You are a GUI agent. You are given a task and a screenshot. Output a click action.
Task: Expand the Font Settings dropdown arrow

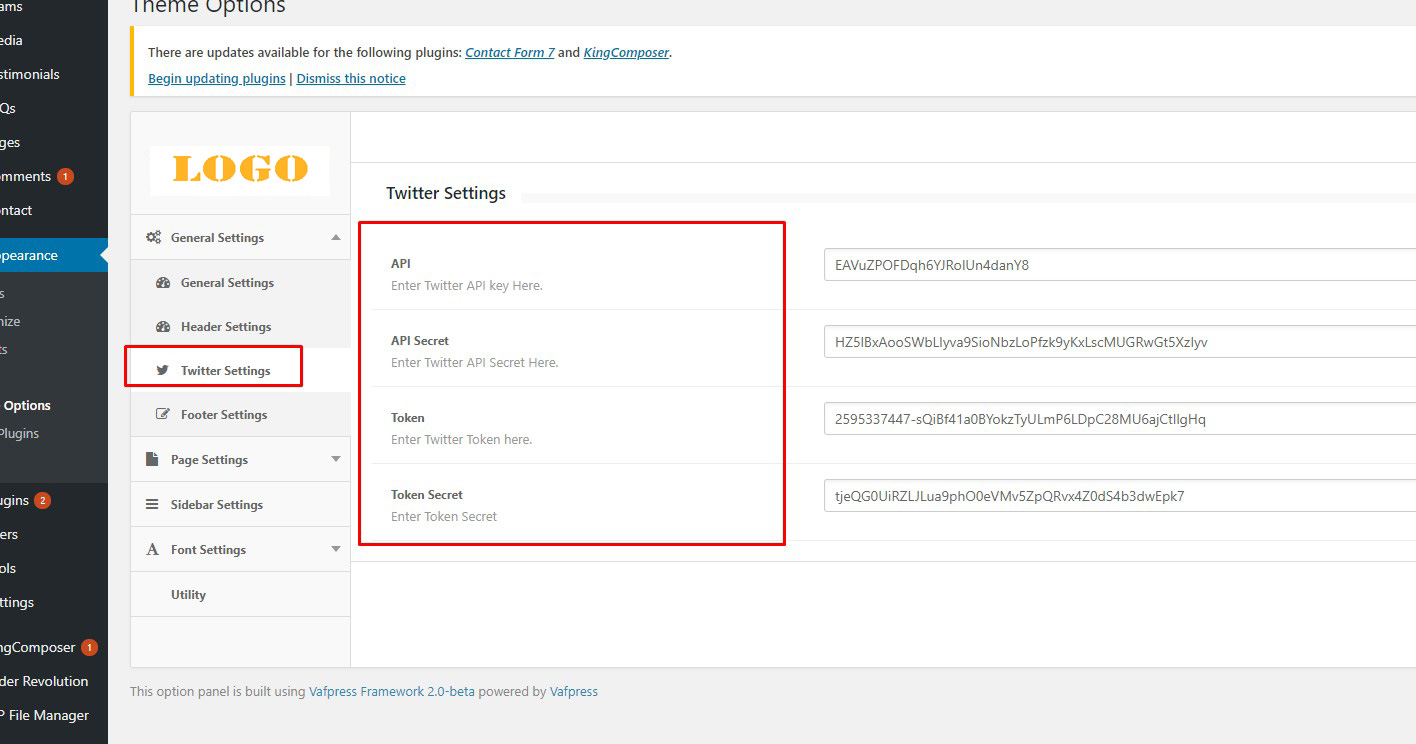pos(336,550)
